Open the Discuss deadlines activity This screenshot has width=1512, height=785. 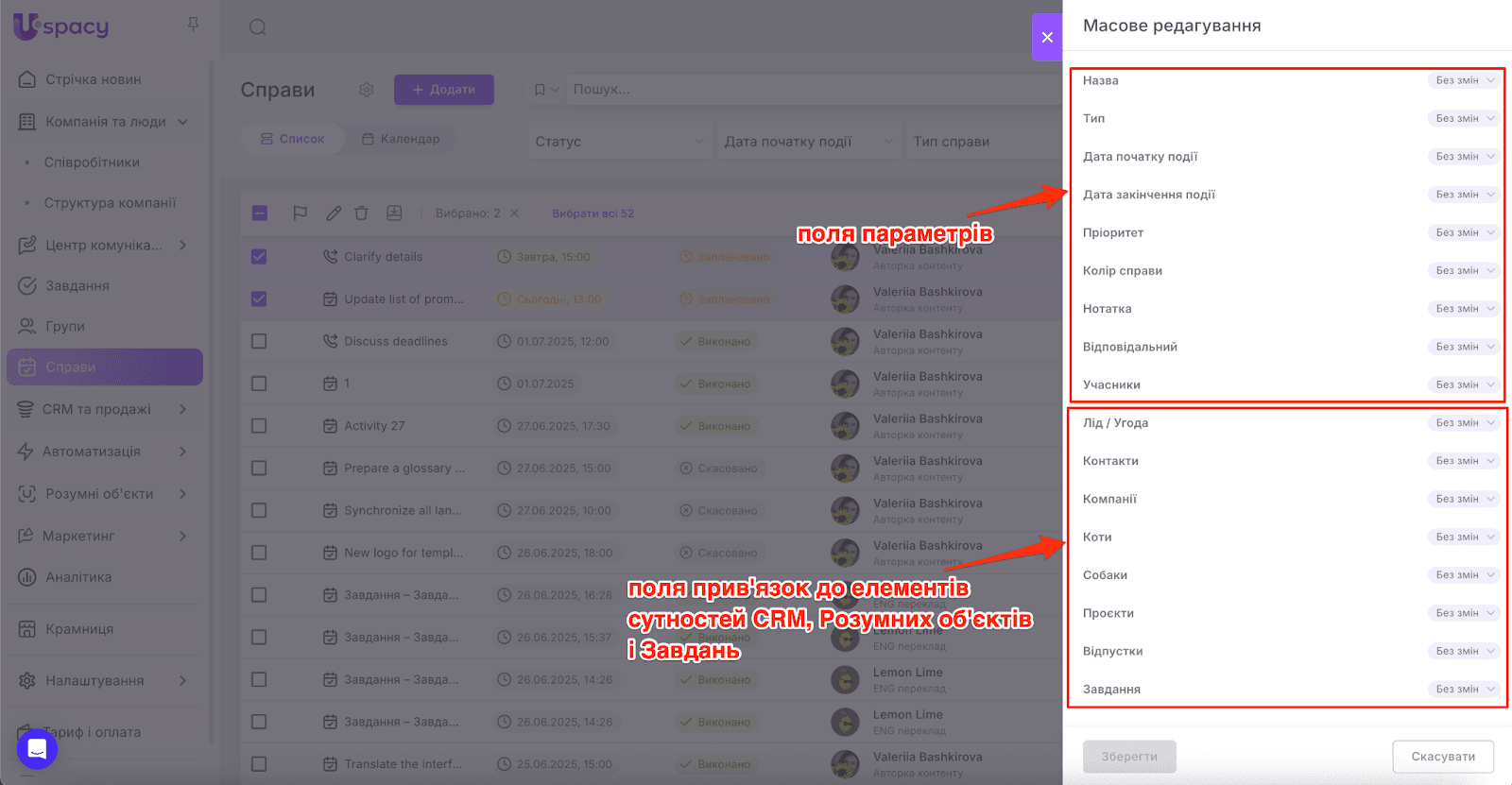(396, 341)
